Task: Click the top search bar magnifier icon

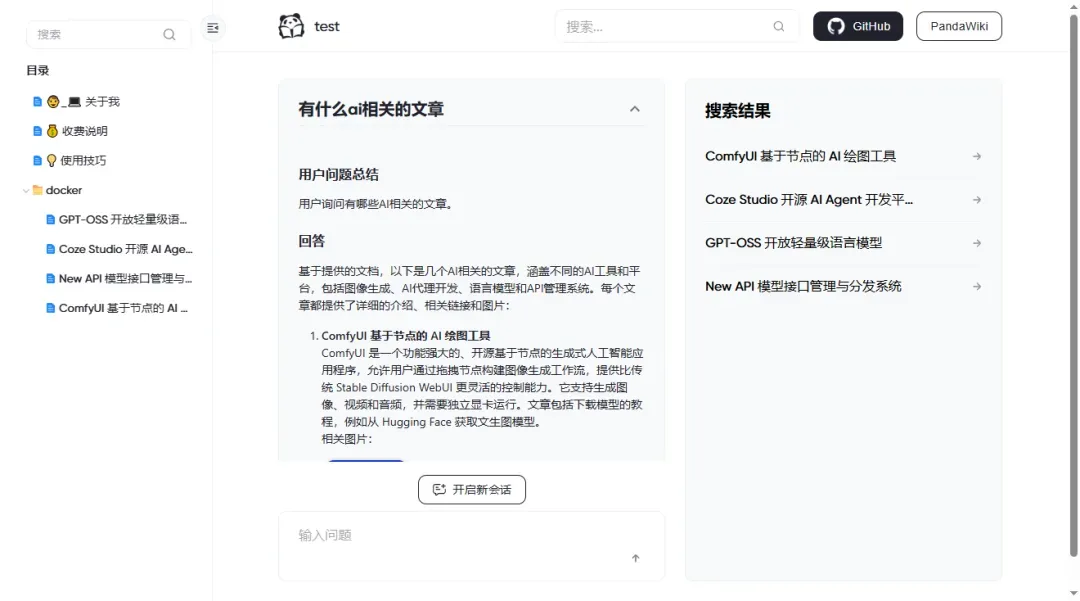Action: [778, 26]
